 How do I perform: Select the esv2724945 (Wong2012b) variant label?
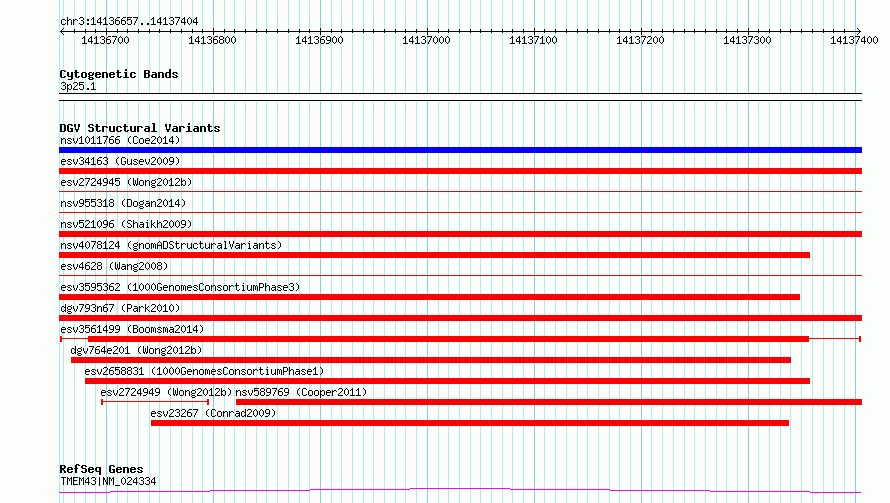click(126, 182)
